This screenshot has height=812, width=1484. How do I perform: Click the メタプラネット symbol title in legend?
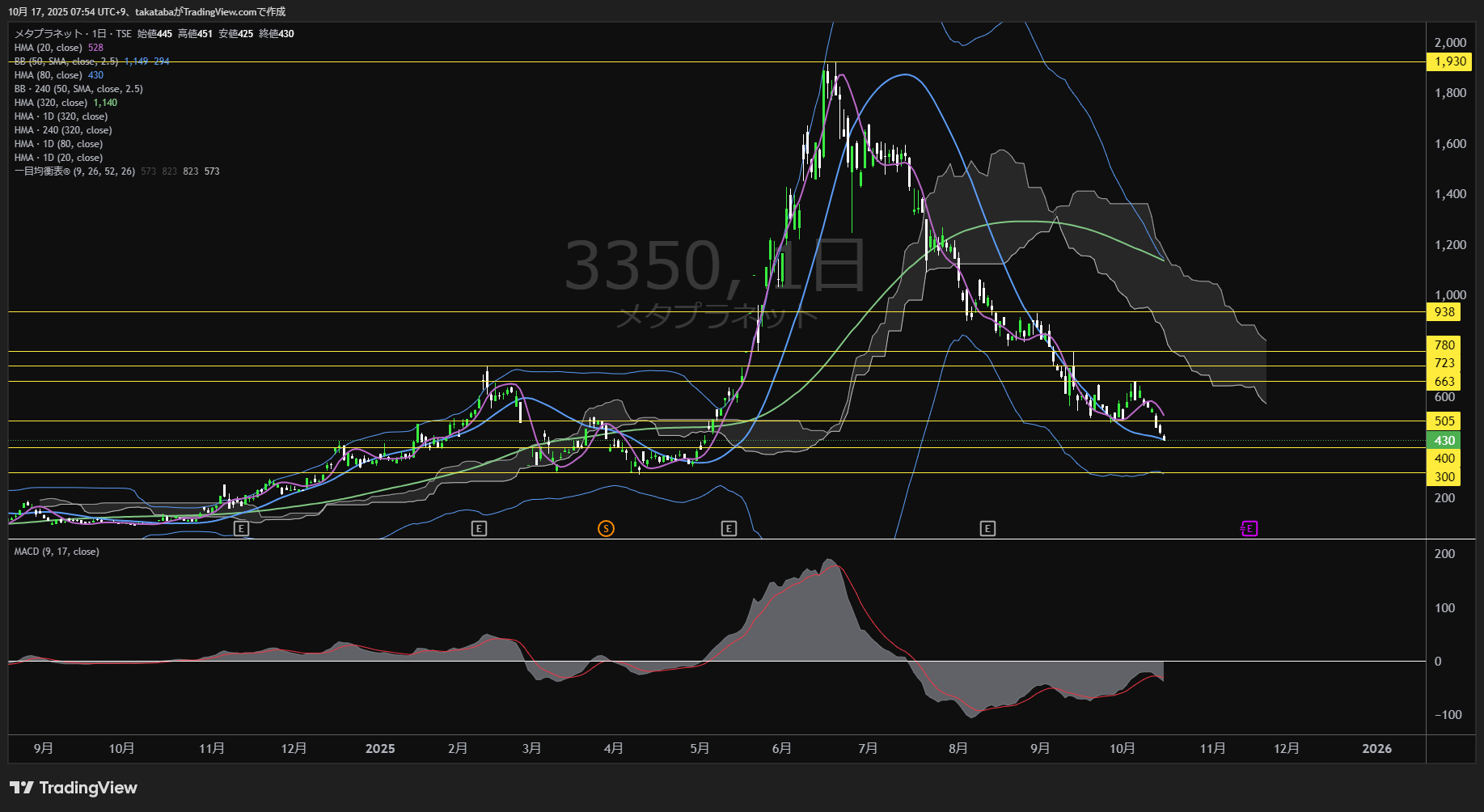pos(49,34)
